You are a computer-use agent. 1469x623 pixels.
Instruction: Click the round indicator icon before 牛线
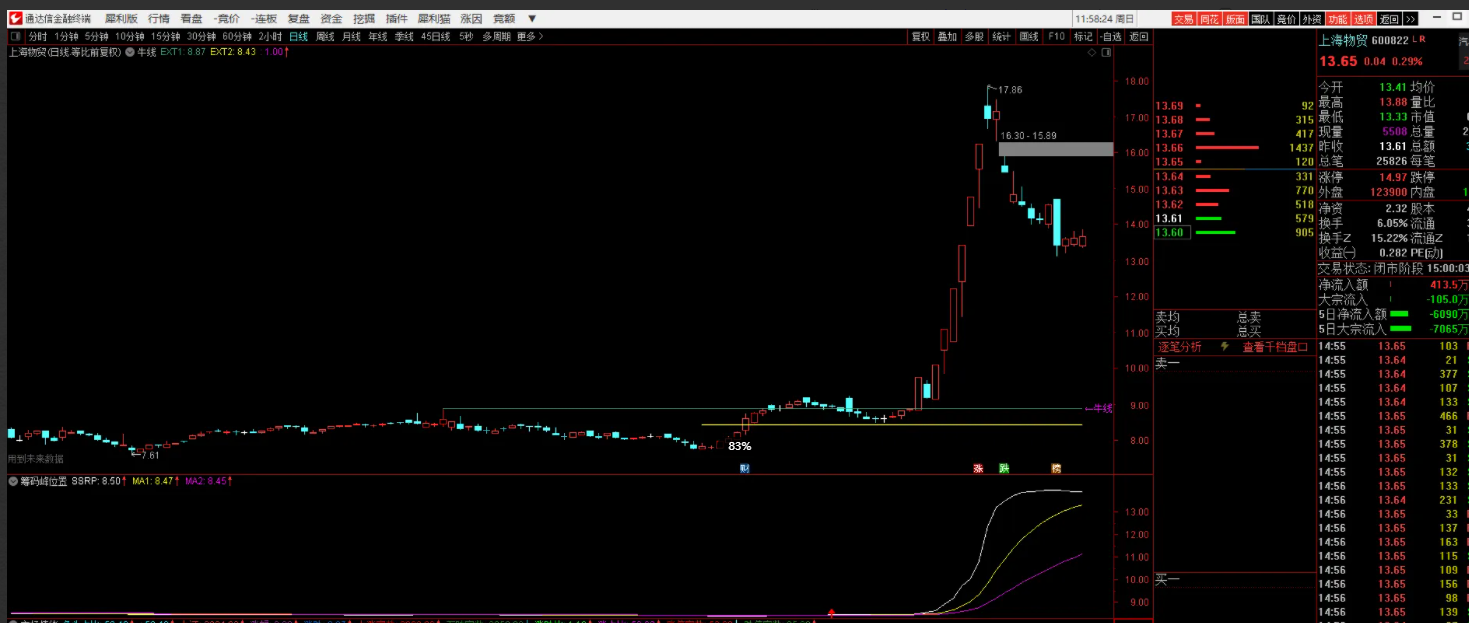click(x=130, y=51)
